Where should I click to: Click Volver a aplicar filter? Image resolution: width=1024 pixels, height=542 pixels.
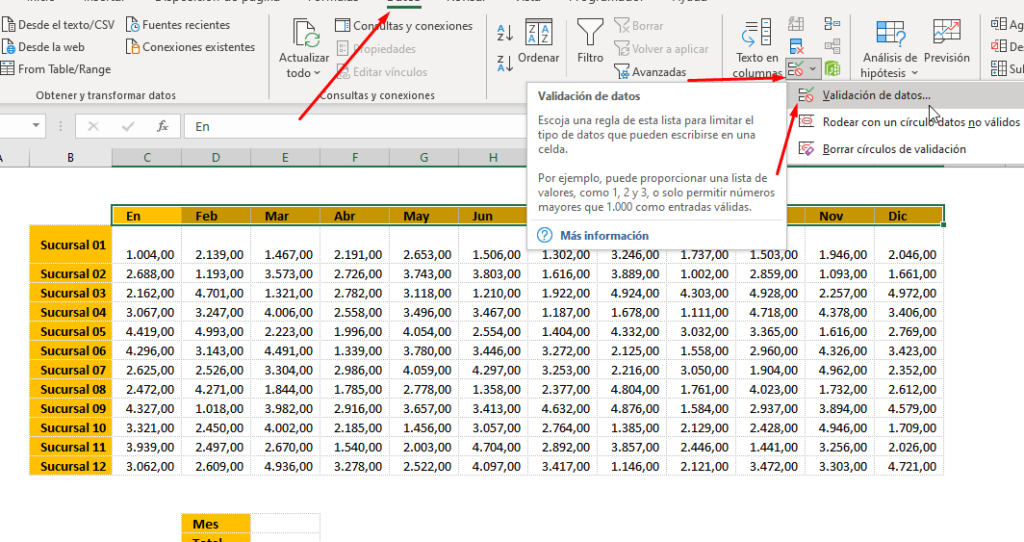[x=661, y=48]
